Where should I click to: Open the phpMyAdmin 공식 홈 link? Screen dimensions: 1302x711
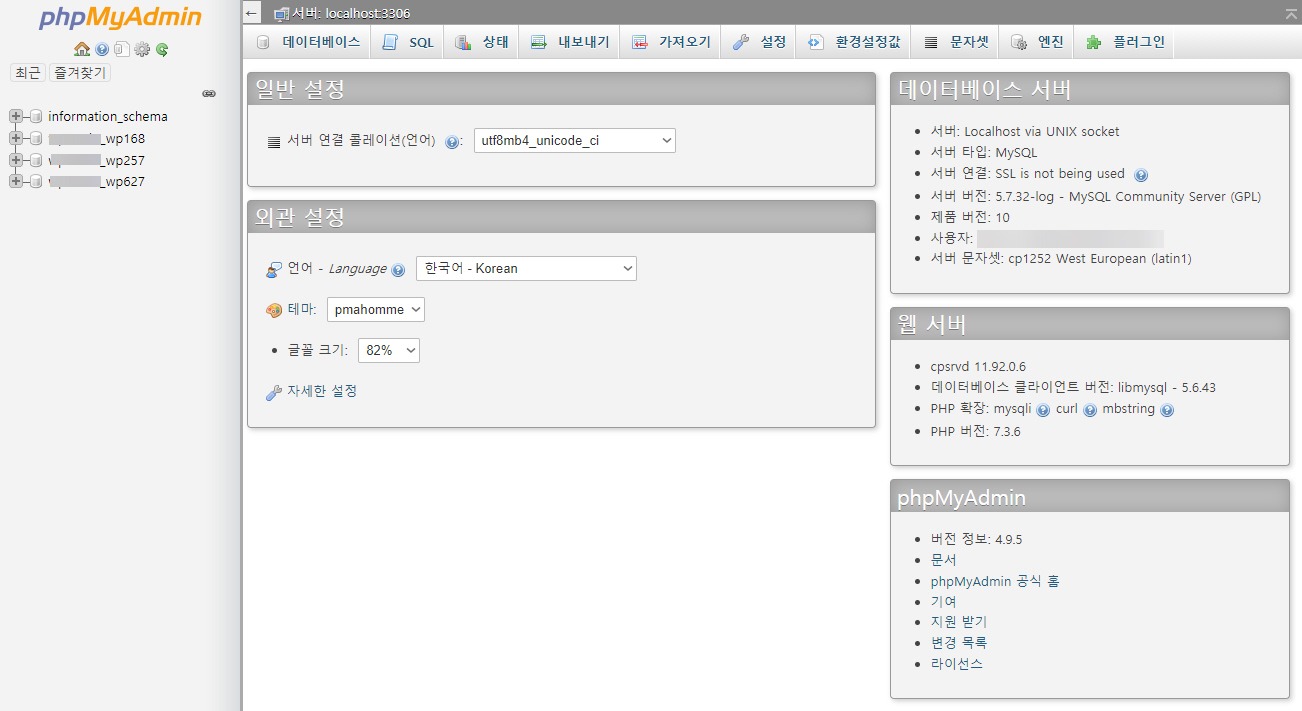click(995, 581)
